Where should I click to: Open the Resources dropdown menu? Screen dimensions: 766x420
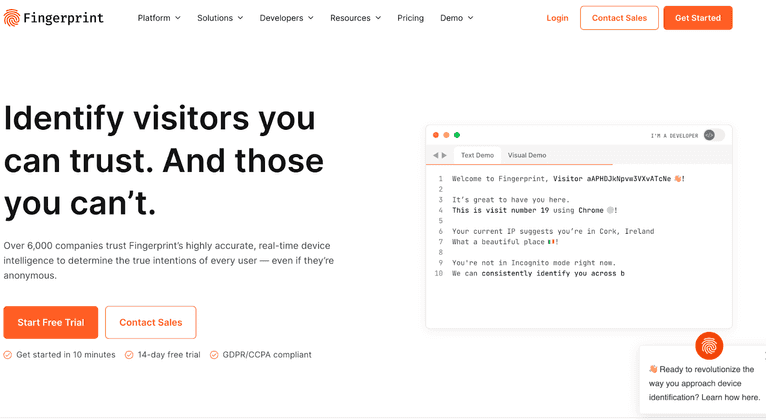(x=356, y=18)
